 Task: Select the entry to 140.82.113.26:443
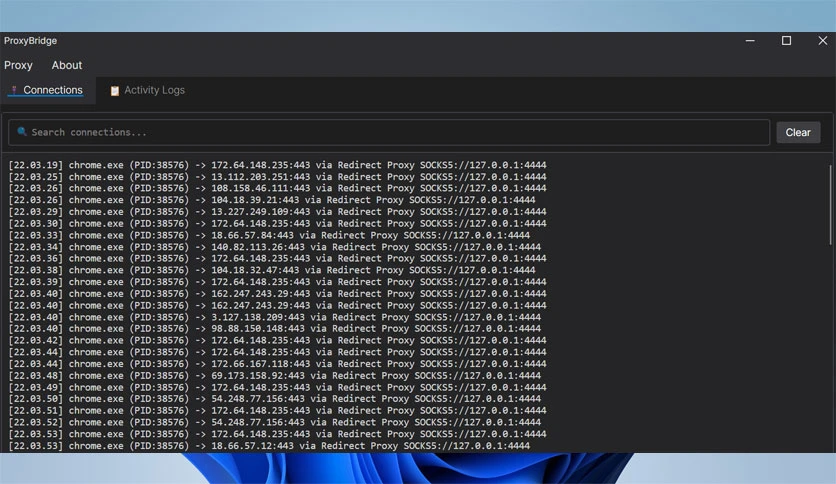pyautogui.click(x=275, y=247)
